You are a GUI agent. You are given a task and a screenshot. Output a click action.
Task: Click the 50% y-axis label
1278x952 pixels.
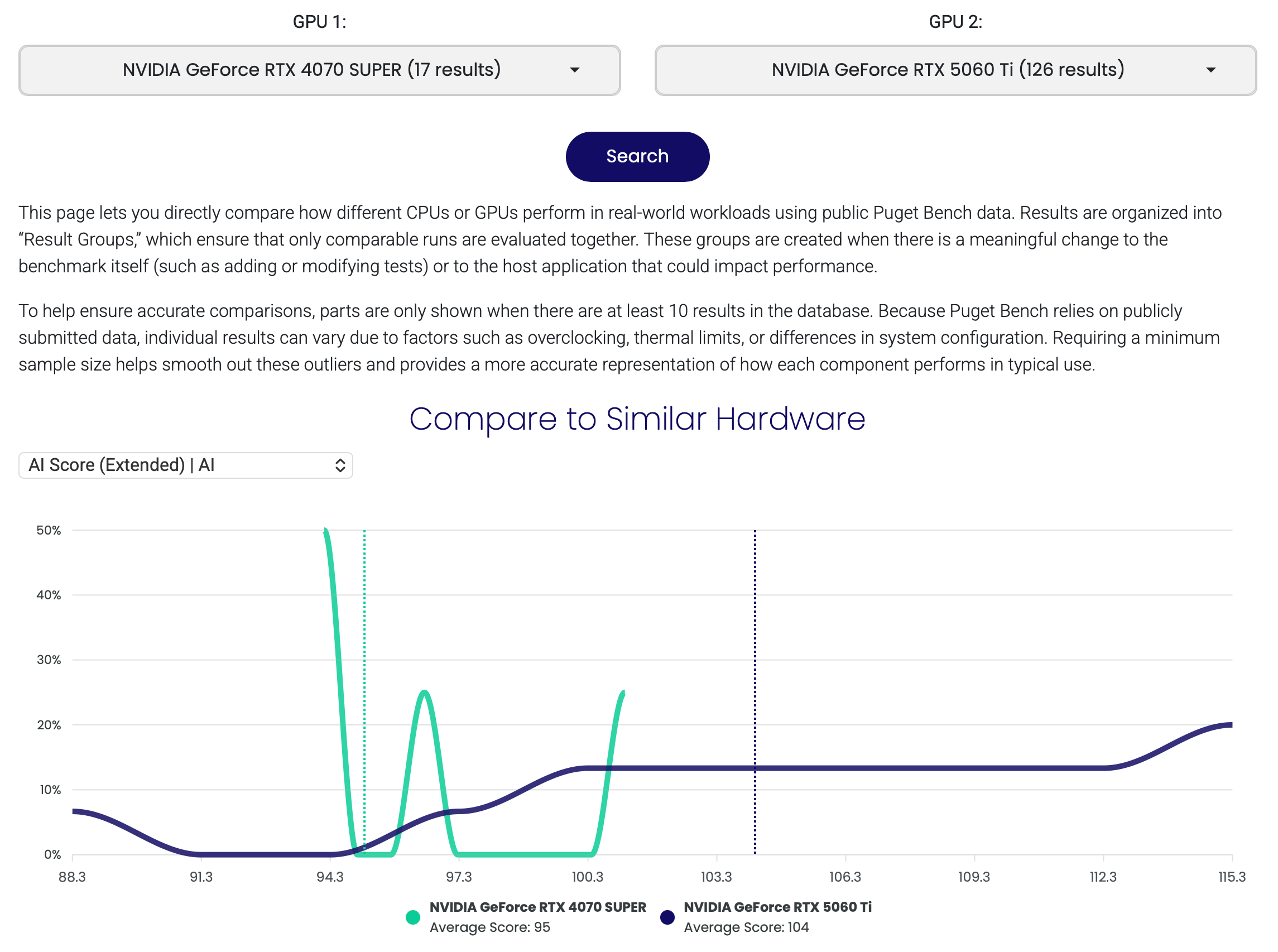[49, 531]
